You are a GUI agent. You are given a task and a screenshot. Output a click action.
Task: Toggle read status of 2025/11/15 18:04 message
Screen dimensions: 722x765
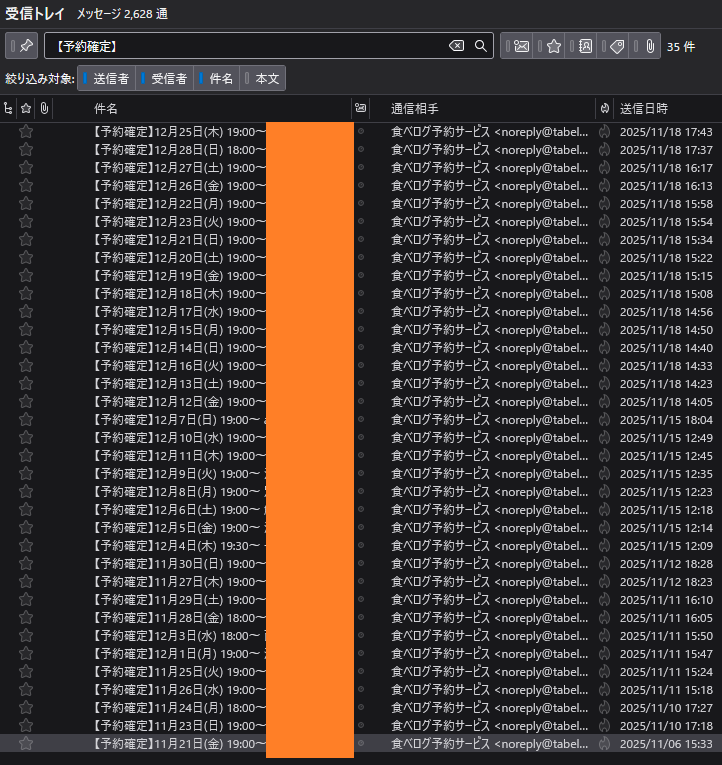361,420
